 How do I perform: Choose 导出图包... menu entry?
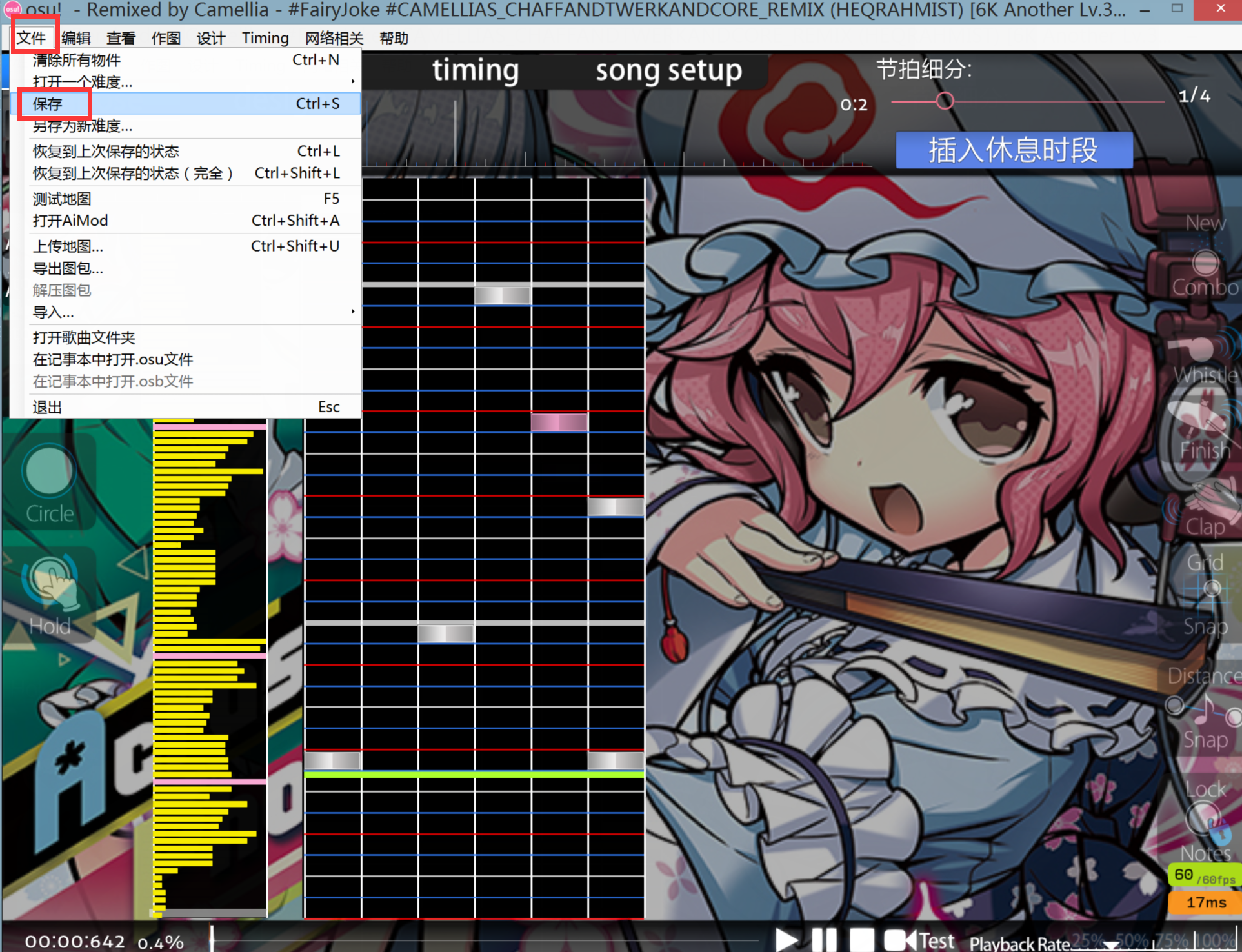pos(186,268)
